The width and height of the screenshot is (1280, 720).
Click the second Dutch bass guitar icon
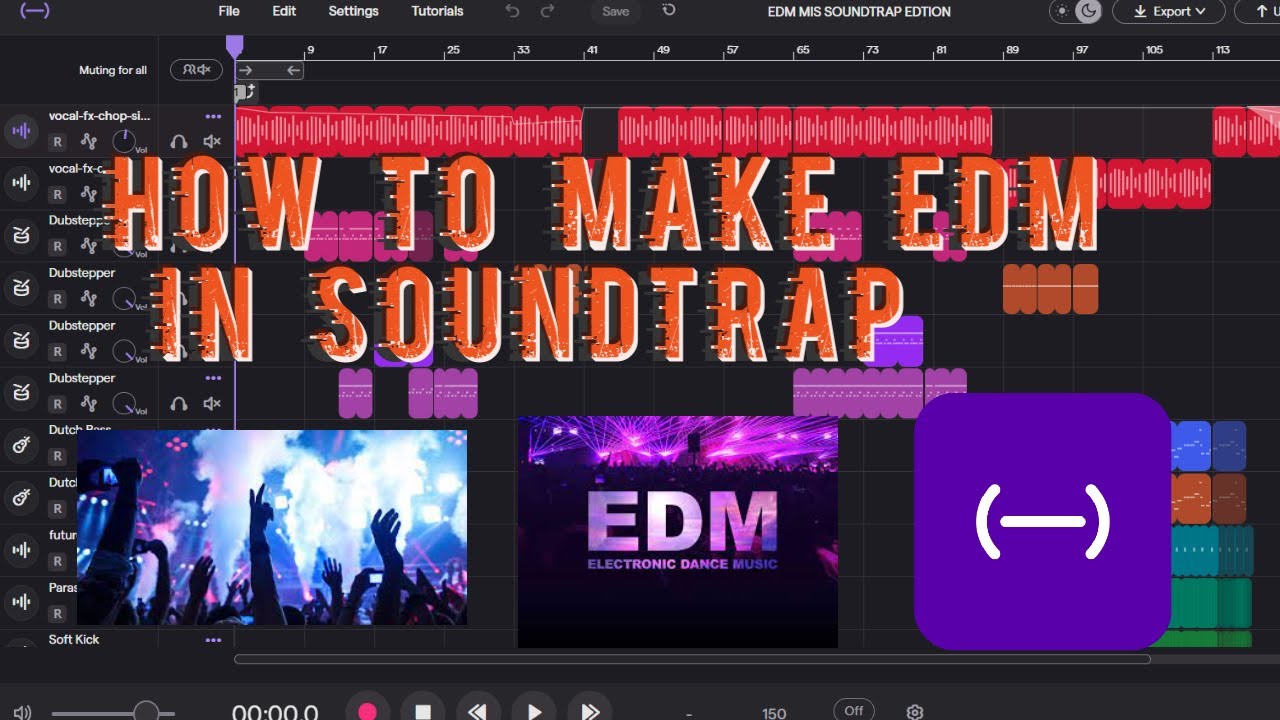click(x=20, y=498)
